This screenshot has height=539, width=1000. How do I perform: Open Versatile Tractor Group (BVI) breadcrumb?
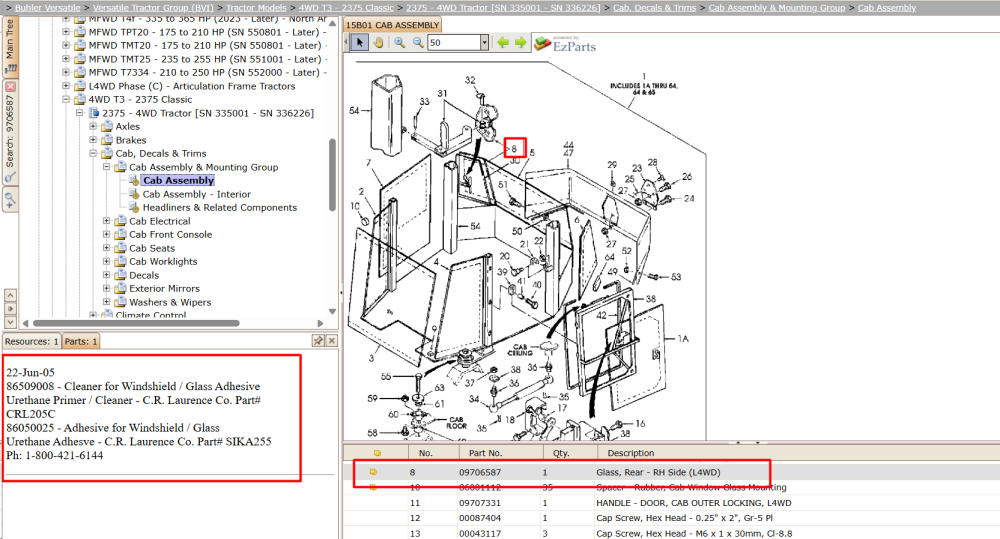[x=154, y=8]
